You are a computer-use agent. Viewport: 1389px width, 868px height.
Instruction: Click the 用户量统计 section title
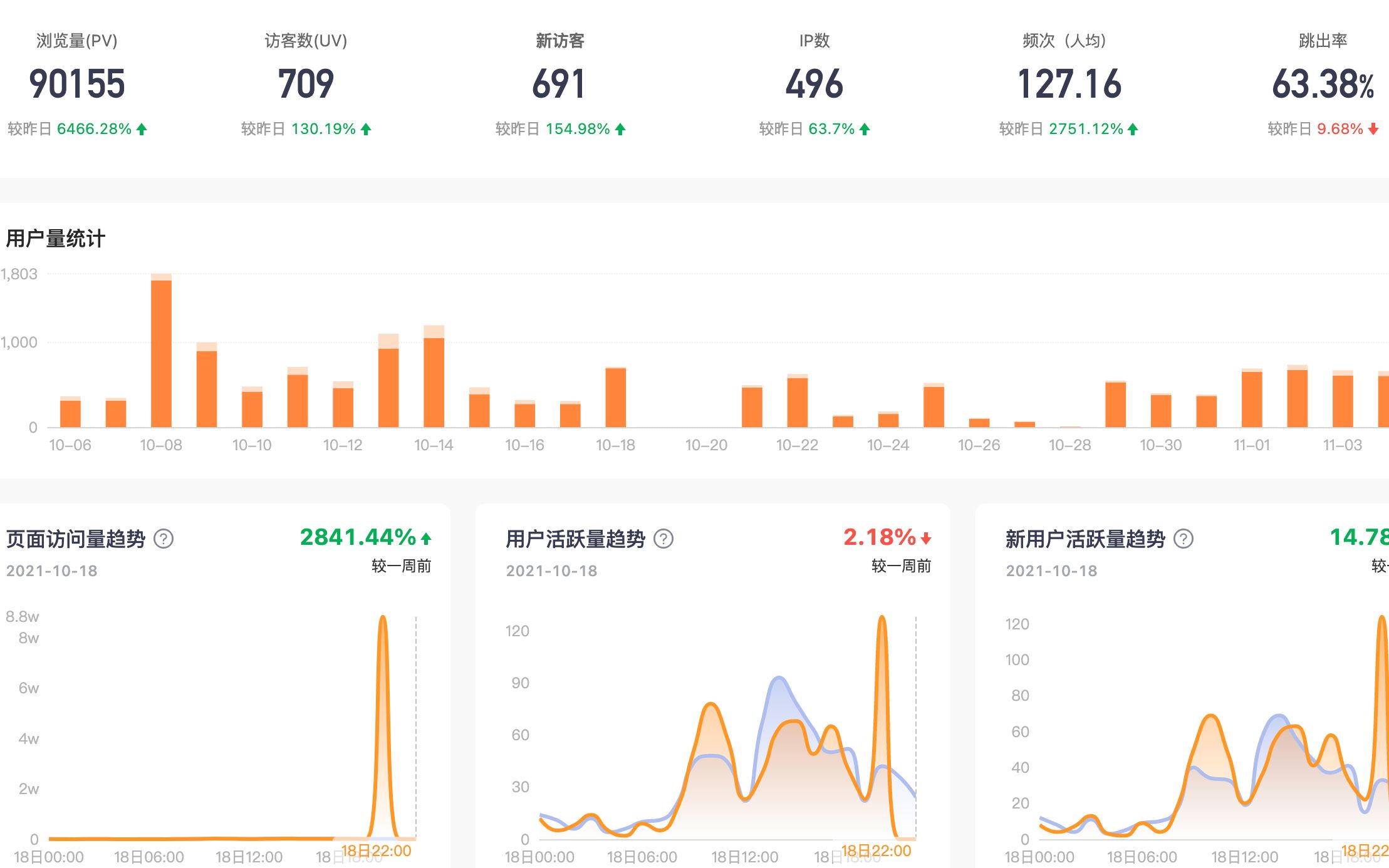pyautogui.click(x=55, y=239)
